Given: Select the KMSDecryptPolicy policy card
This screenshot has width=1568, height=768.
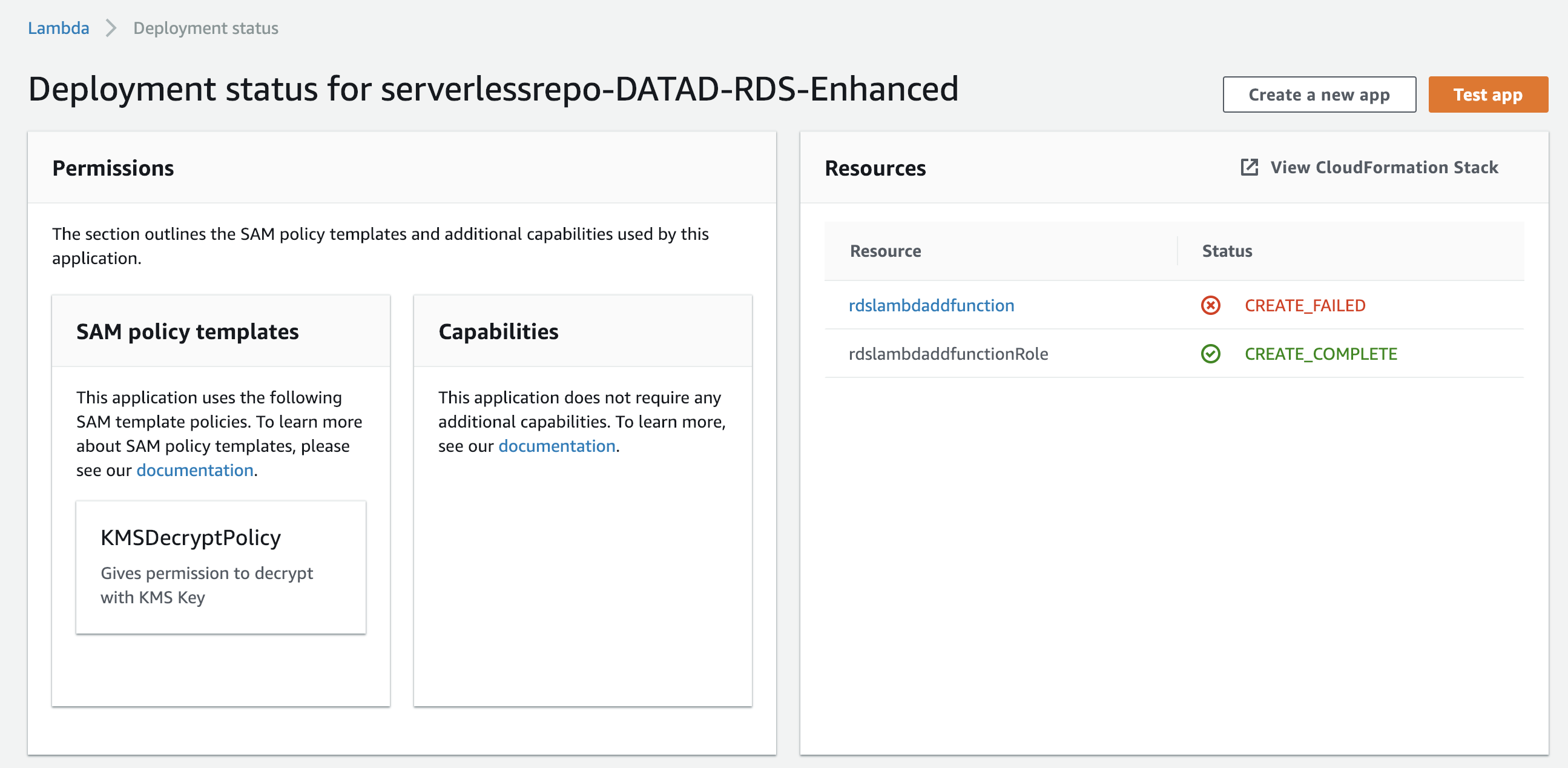Looking at the screenshot, I should click(x=220, y=566).
